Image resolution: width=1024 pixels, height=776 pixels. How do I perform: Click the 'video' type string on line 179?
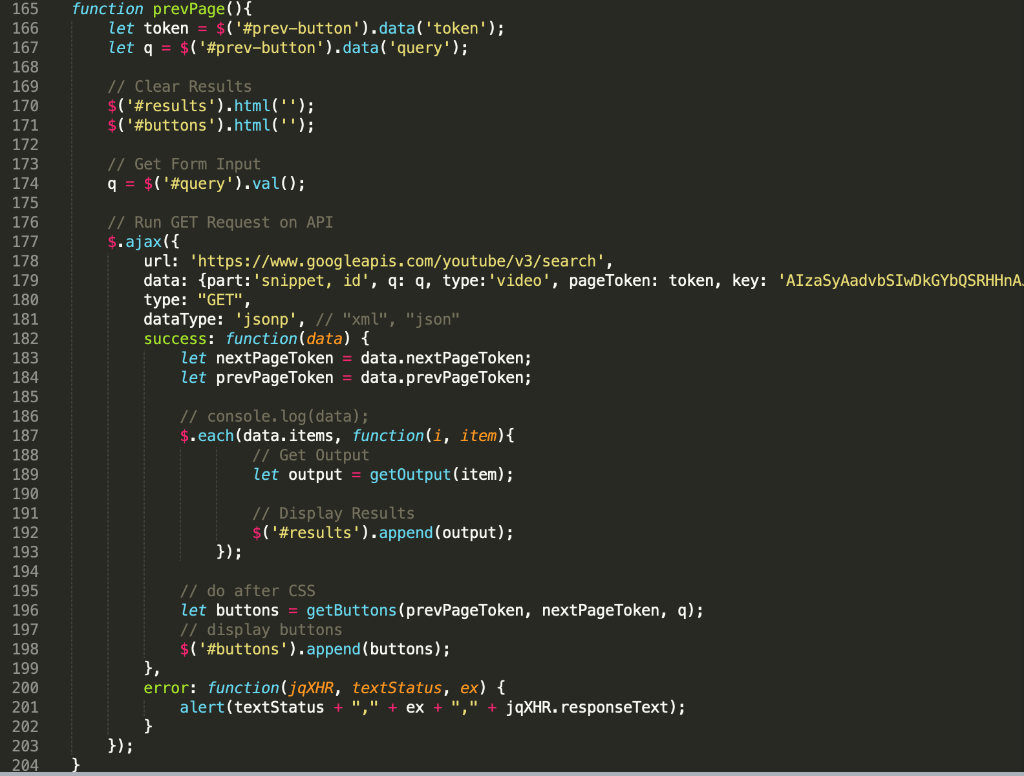[519, 281]
